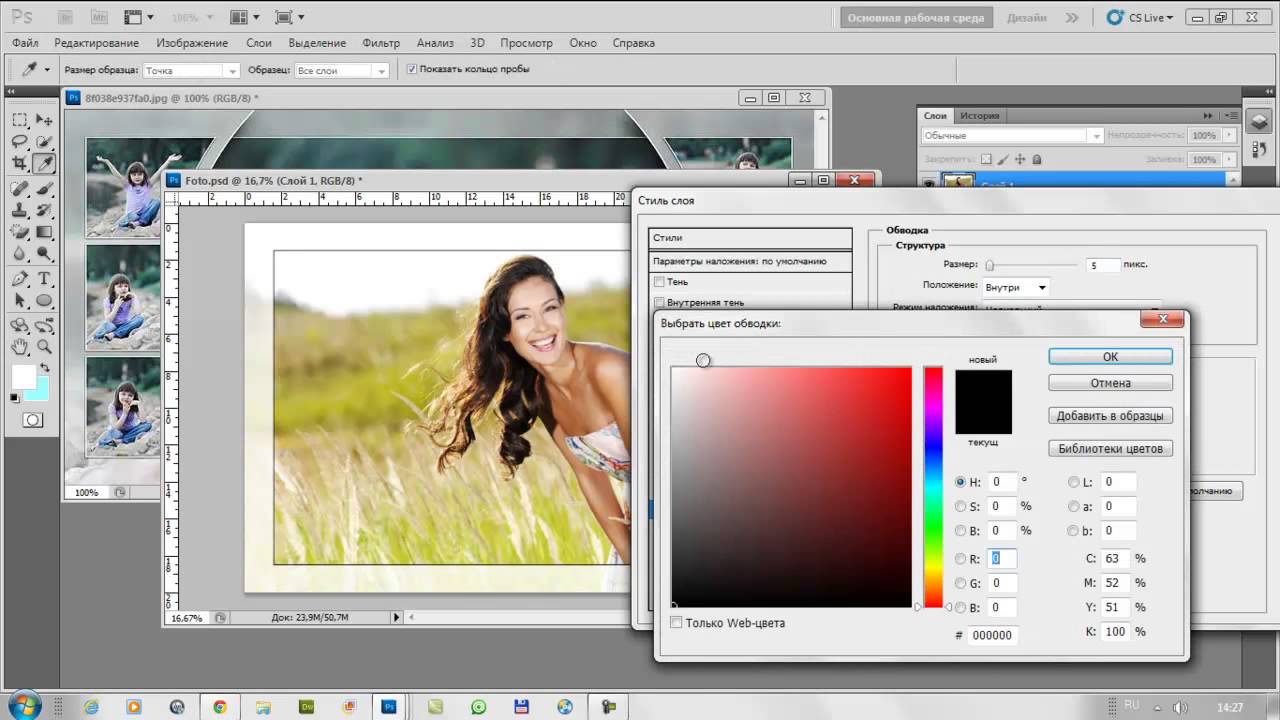This screenshot has height=720, width=1280.
Task: Toggle visibility of Слой 1 layer
Action: [x=930, y=182]
